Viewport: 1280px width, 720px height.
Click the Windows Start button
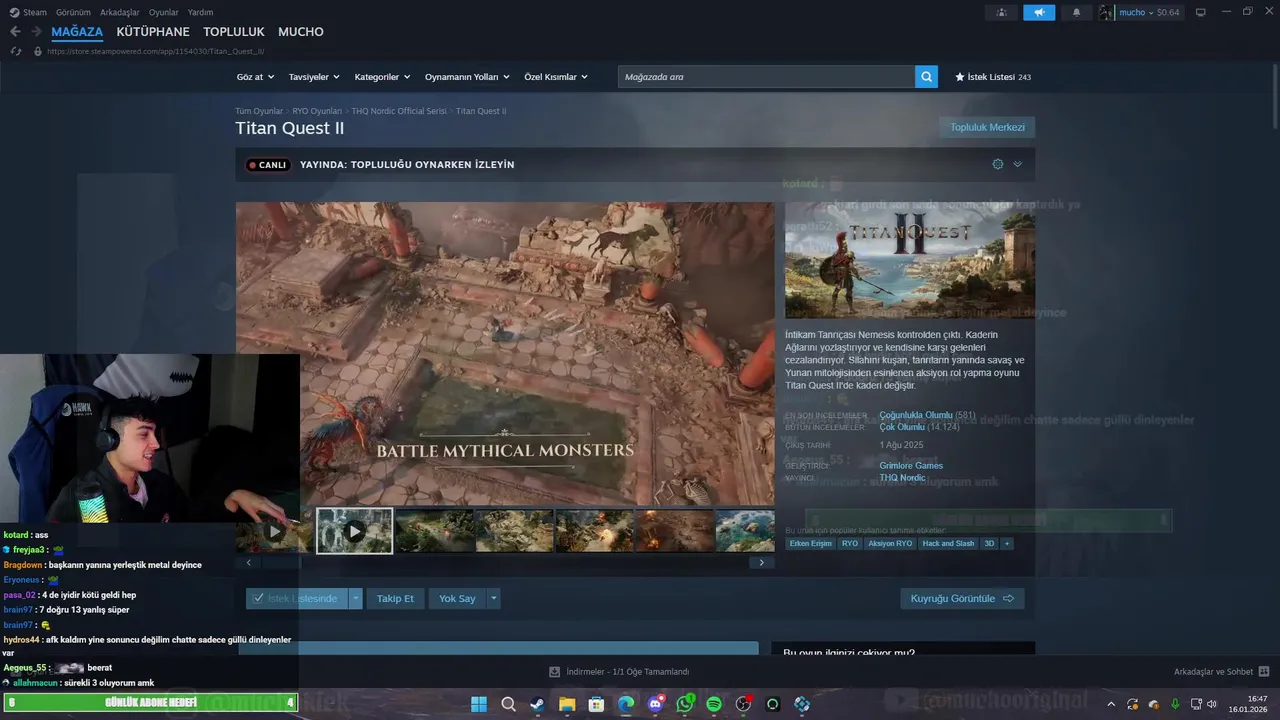point(478,704)
